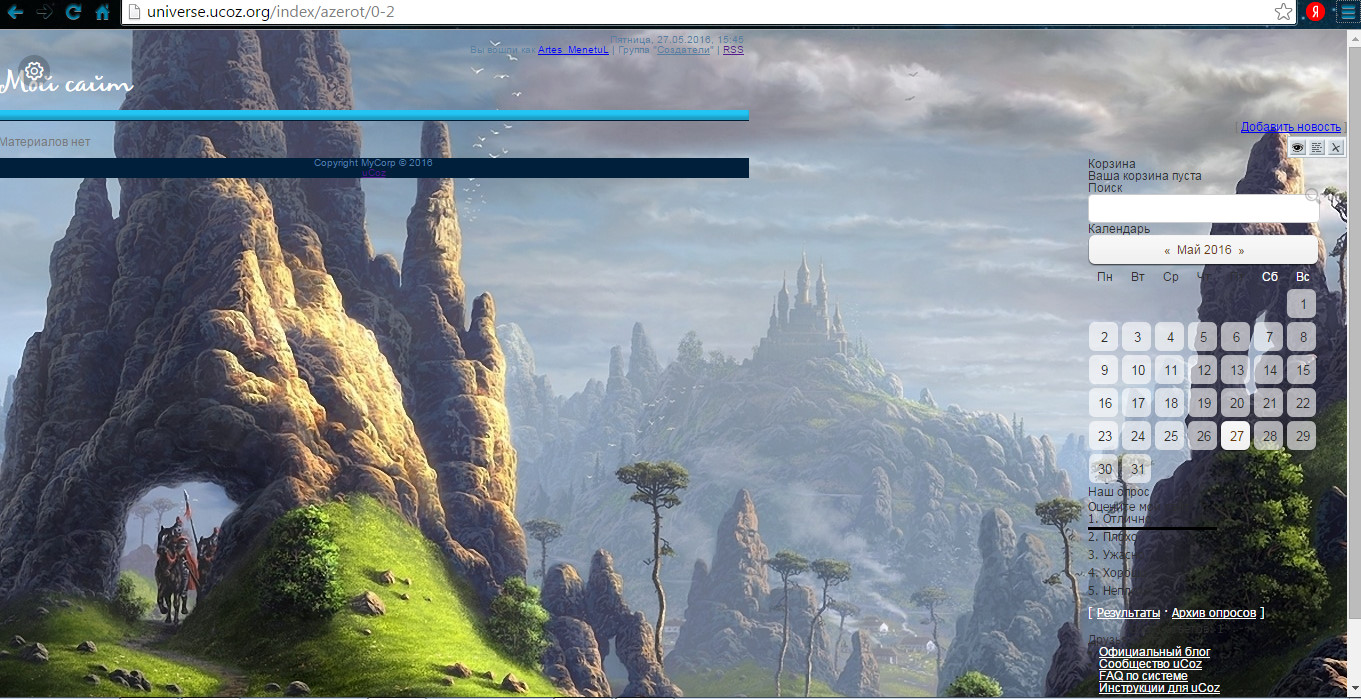The width and height of the screenshot is (1361, 699).
Task: Click the Календарь block heading
Action: (1119, 229)
